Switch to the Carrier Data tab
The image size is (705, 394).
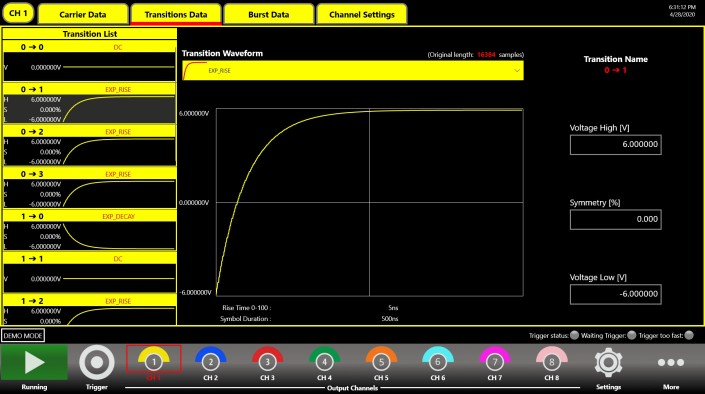pyautogui.click(x=83, y=14)
